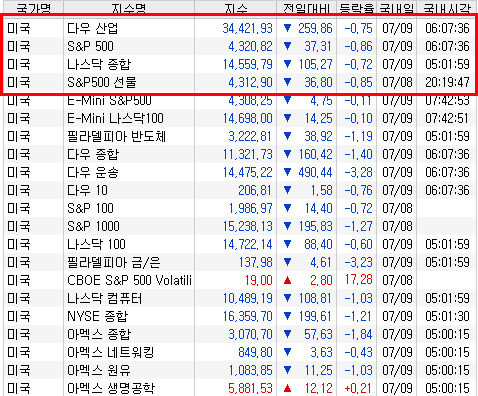The image size is (478, 396).
Task: Click the red up arrow for CBOE Volatility
Action: 287,280
